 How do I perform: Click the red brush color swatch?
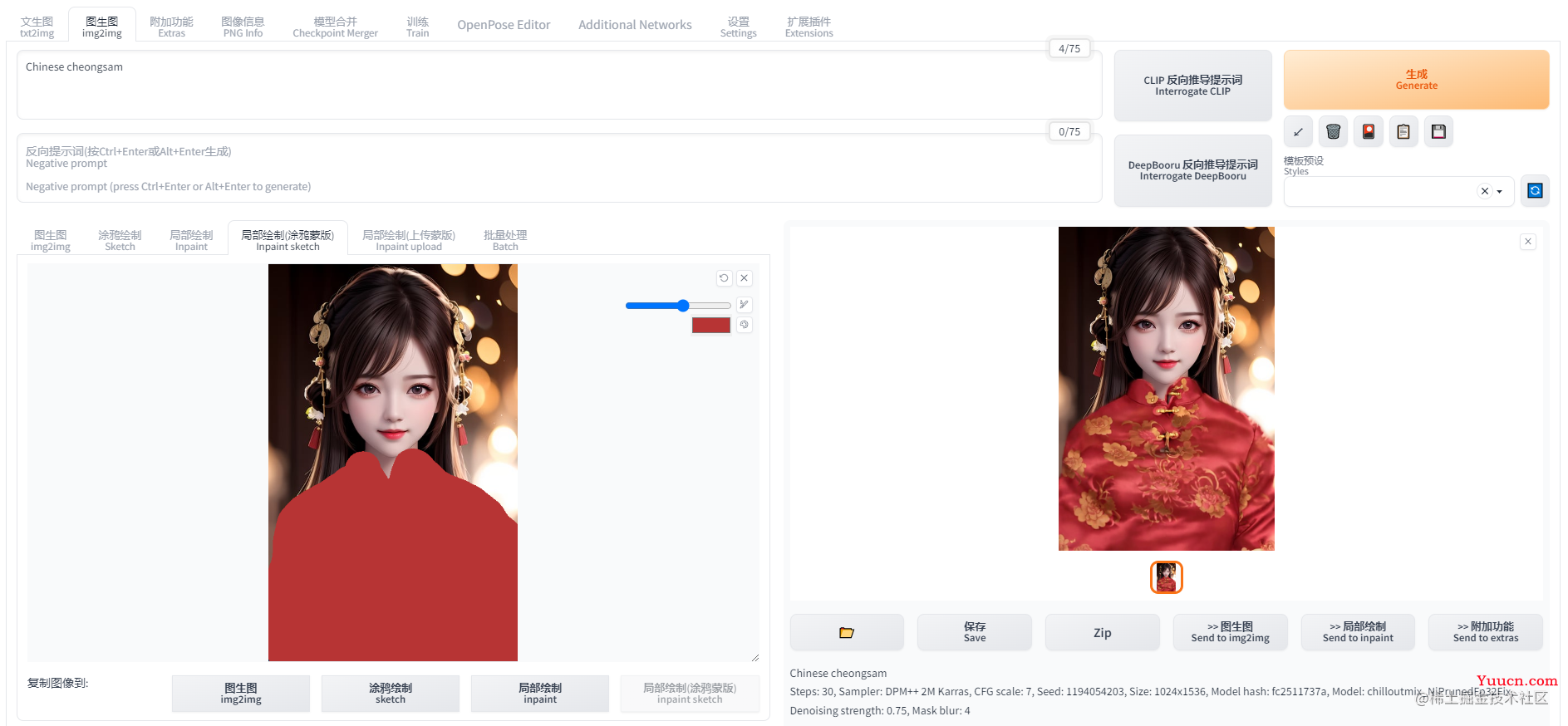(711, 325)
